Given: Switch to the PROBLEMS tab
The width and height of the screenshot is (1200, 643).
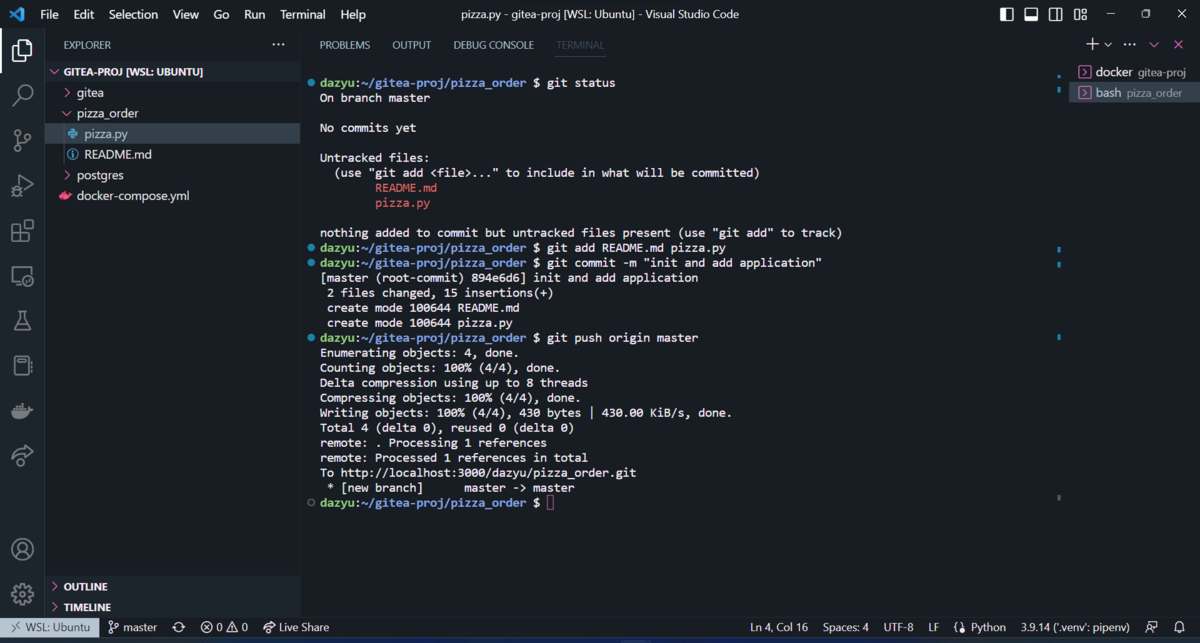Looking at the screenshot, I should pos(345,45).
